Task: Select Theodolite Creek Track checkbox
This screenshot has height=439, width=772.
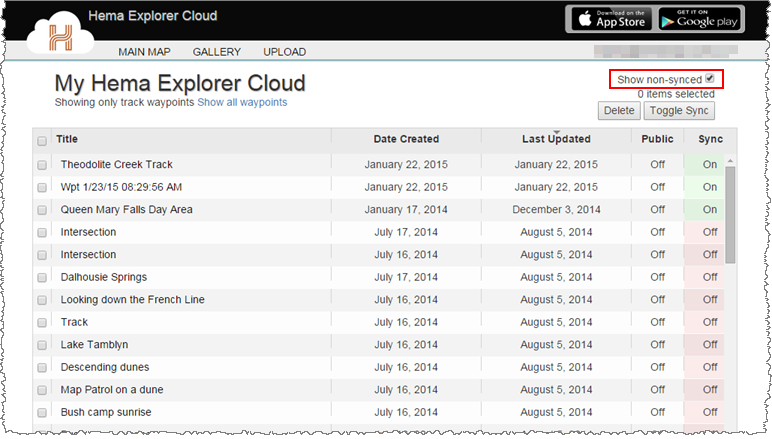Action: (42, 165)
